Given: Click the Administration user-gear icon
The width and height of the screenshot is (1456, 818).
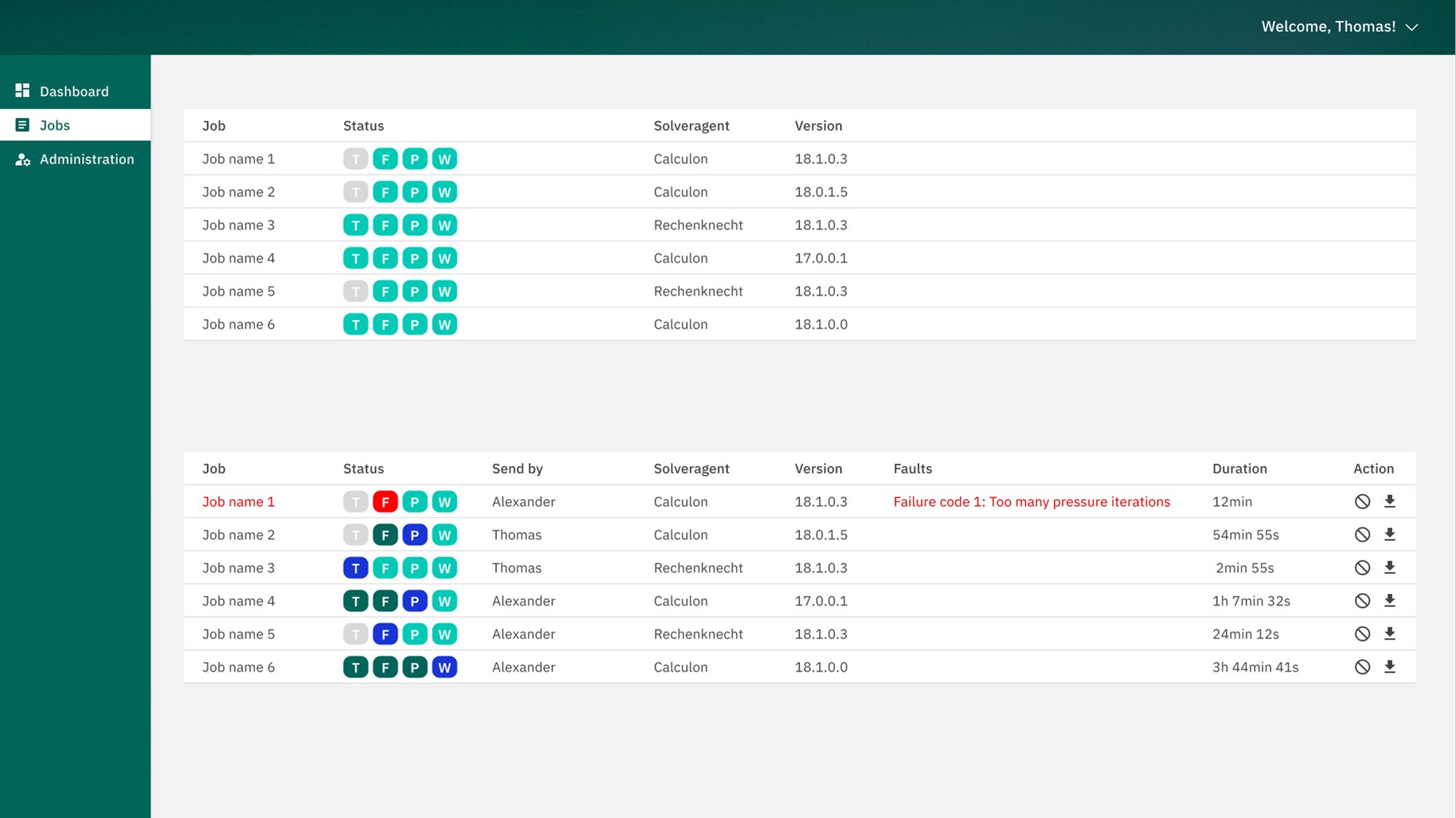Looking at the screenshot, I should 23,159.
